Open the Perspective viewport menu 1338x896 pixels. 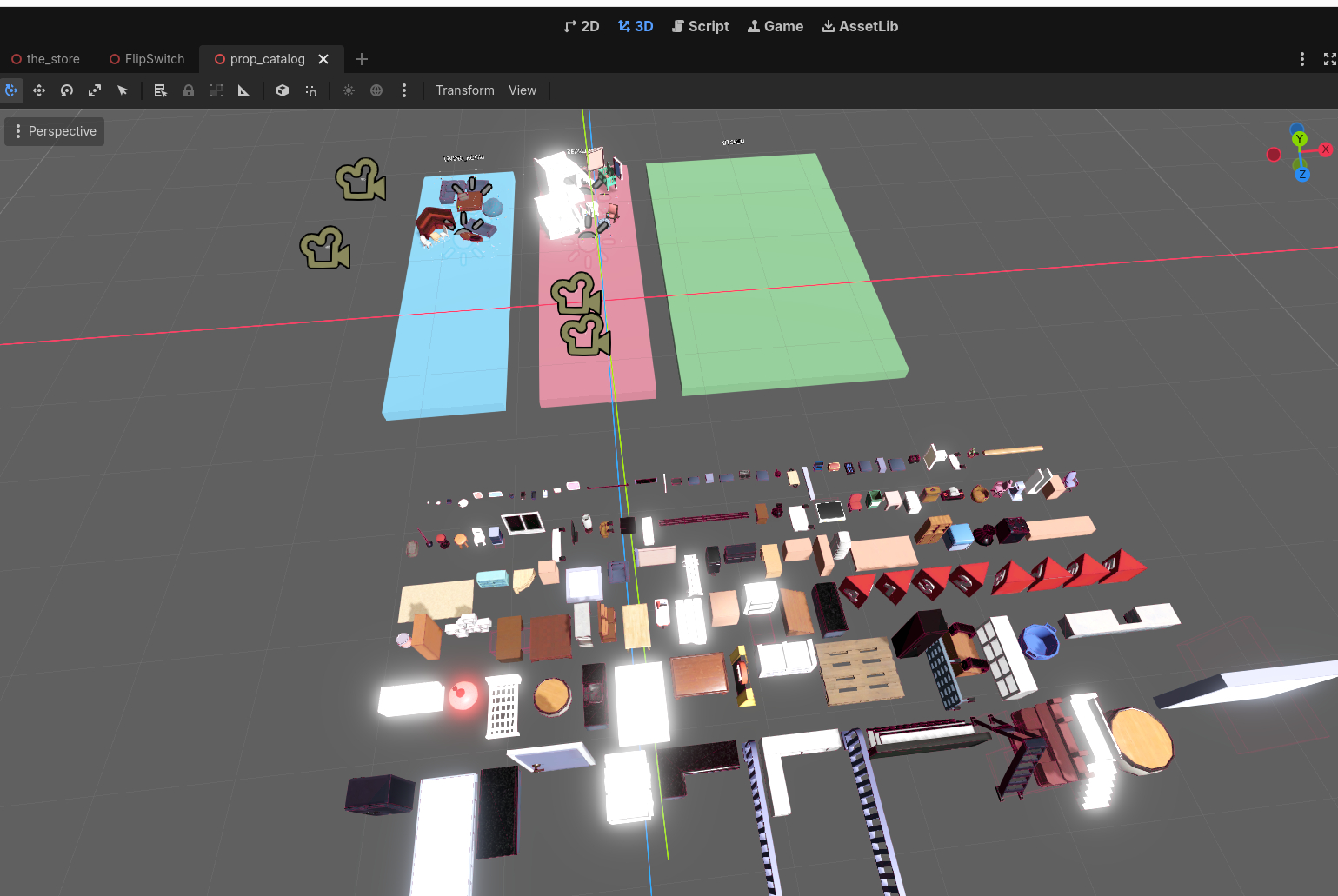[54, 131]
